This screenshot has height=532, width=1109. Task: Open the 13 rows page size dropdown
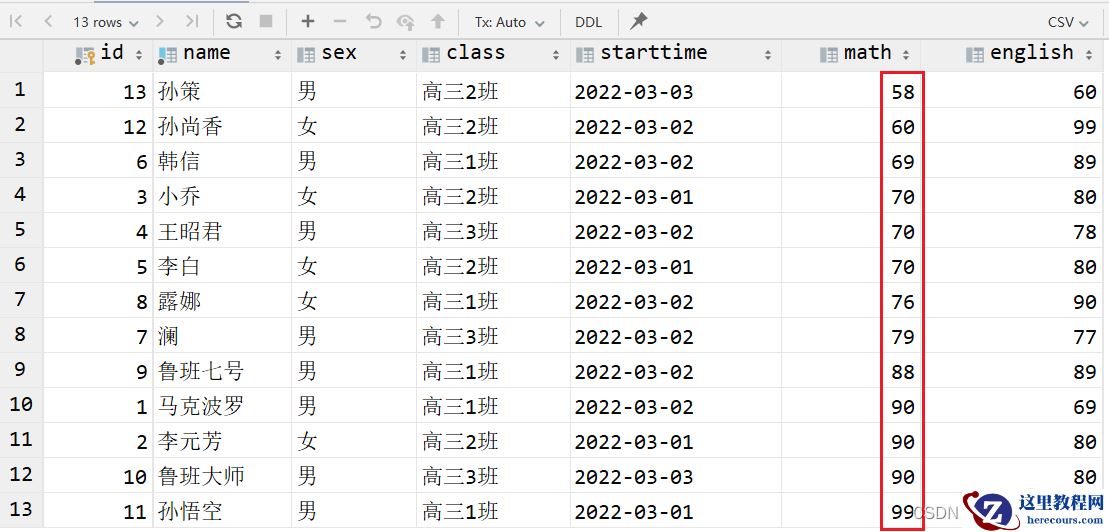click(x=105, y=21)
